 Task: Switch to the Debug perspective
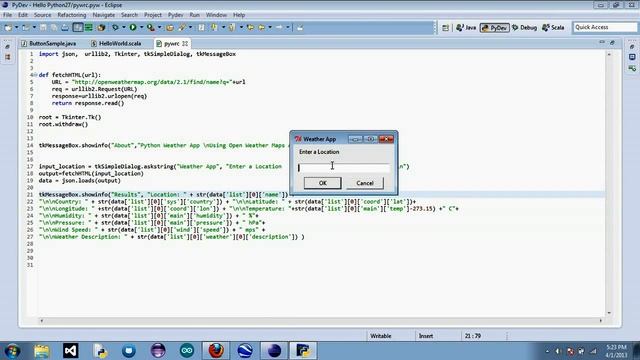tap(524, 28)
